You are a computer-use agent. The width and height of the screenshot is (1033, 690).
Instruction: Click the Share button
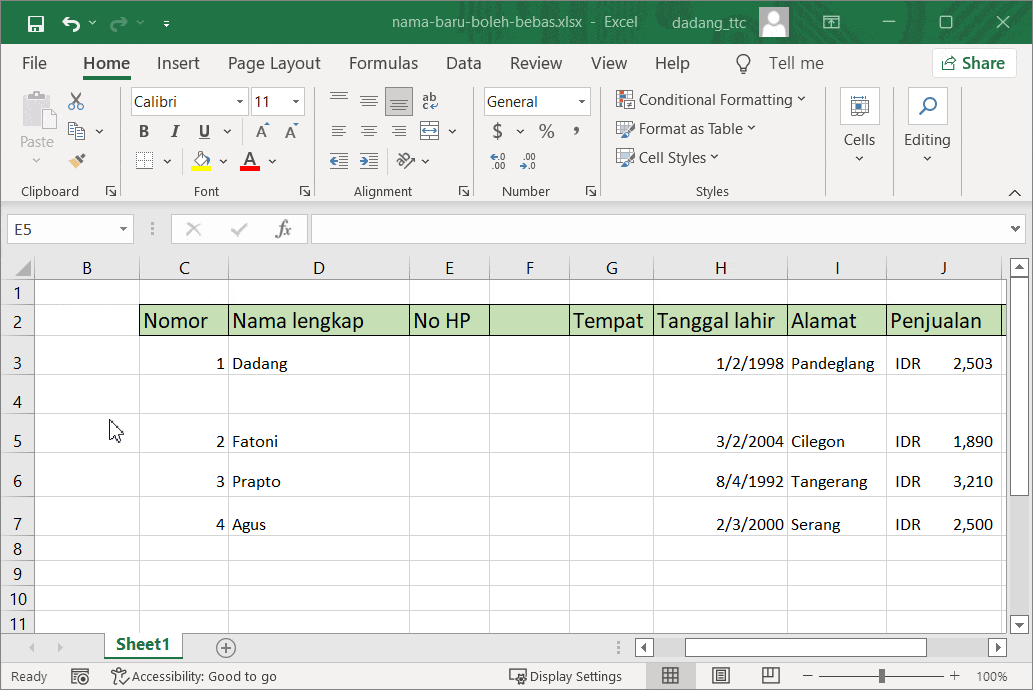point(973,62)
